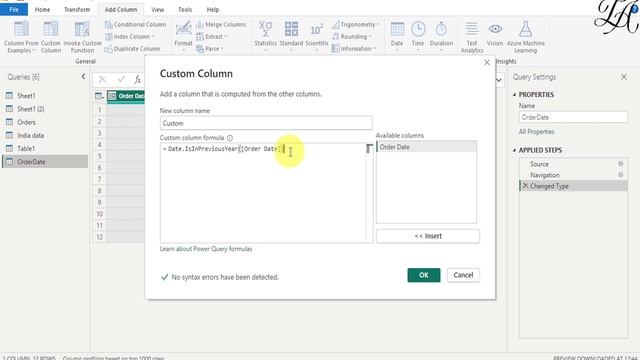Open Scientific operations menu
Viewport: 640px width, 360px height.
(316, 36)
